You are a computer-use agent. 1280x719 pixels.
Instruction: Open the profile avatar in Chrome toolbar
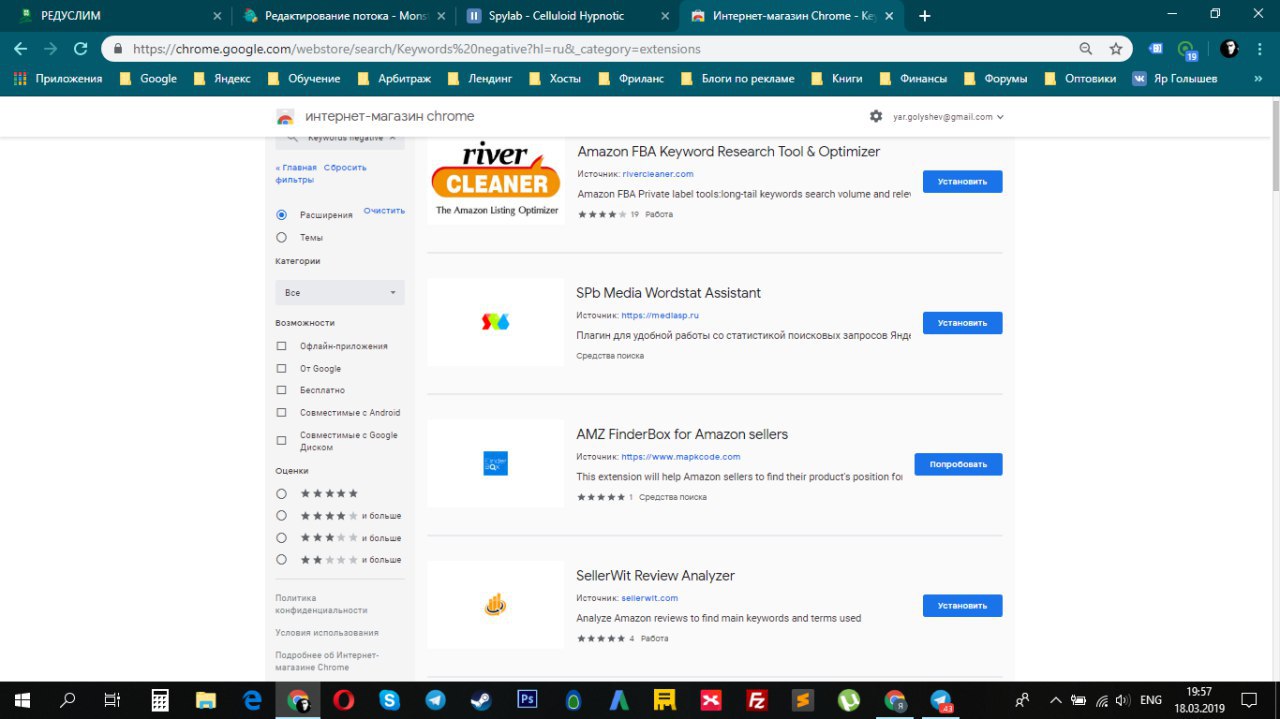point(1229,48)
